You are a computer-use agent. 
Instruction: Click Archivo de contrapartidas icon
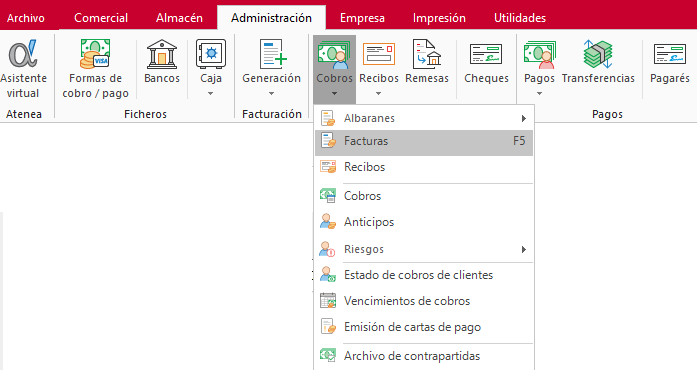pos(328,355)
